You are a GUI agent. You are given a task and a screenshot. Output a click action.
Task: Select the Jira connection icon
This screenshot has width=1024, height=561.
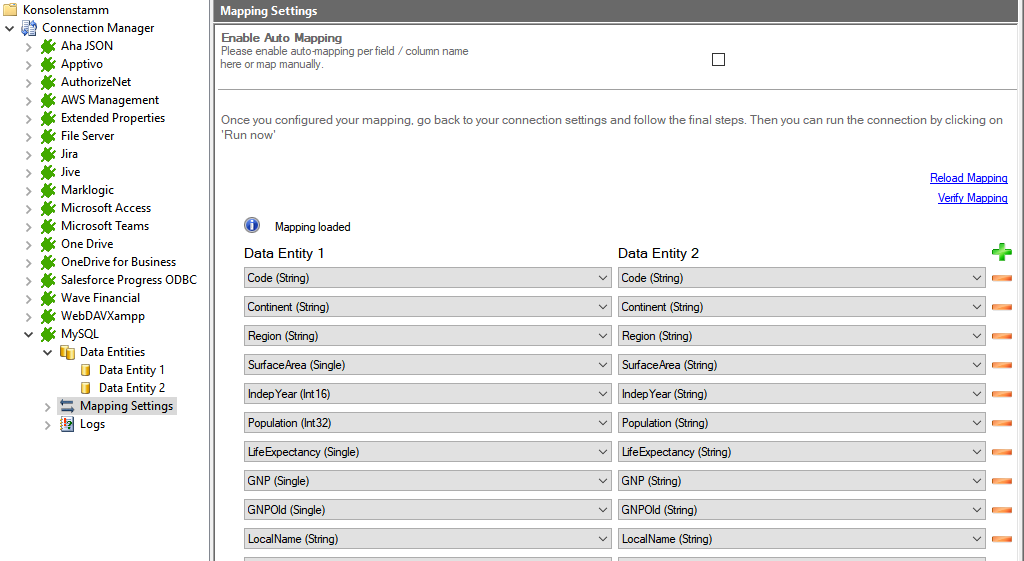pyautogui.click(x=48, y=154)
